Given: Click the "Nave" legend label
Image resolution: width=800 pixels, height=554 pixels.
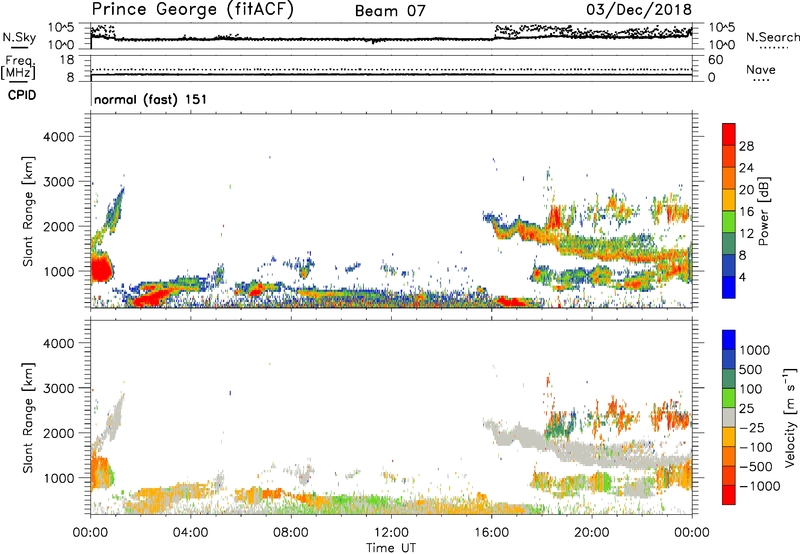Looking at the screenshot, I should [x=761, y=69].
